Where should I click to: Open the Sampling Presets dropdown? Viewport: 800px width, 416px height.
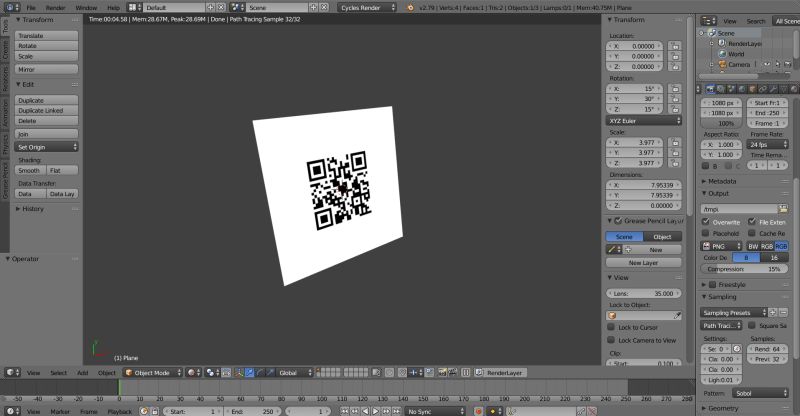[734, 312]
